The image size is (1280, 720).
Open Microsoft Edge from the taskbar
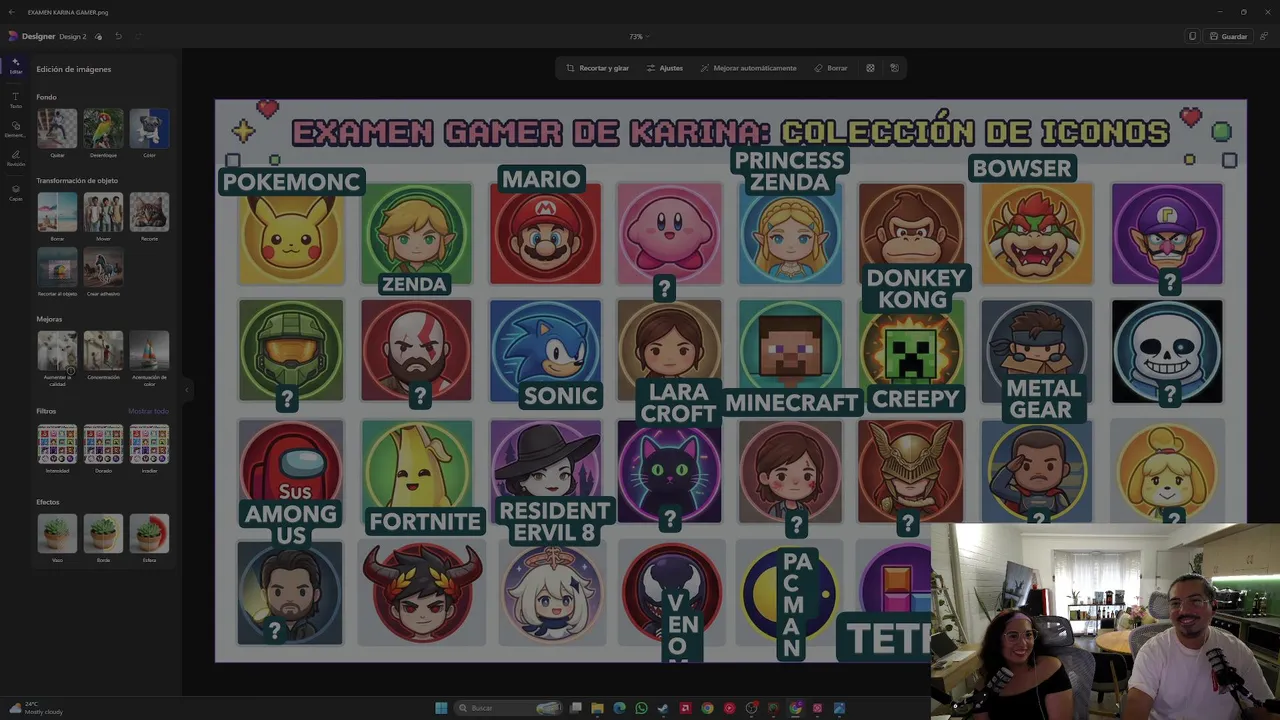point(619,708)
